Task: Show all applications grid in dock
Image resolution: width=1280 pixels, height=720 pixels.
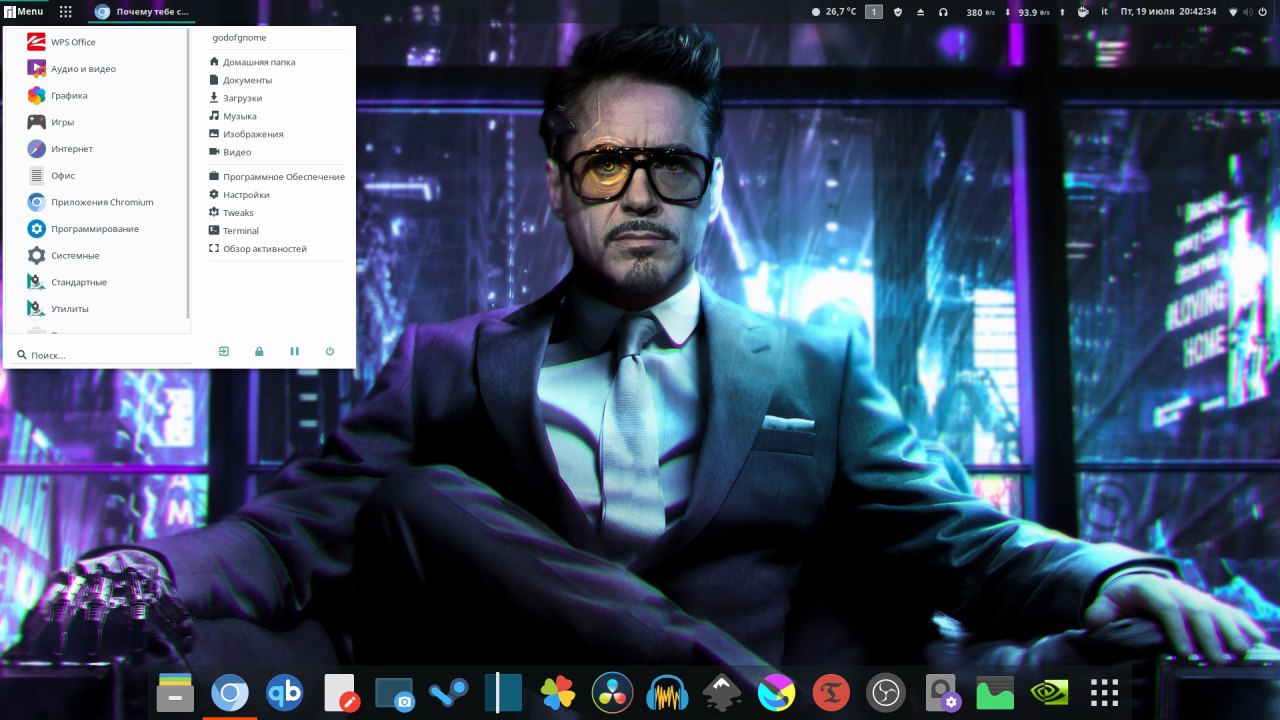Action: coord(1104,692)
